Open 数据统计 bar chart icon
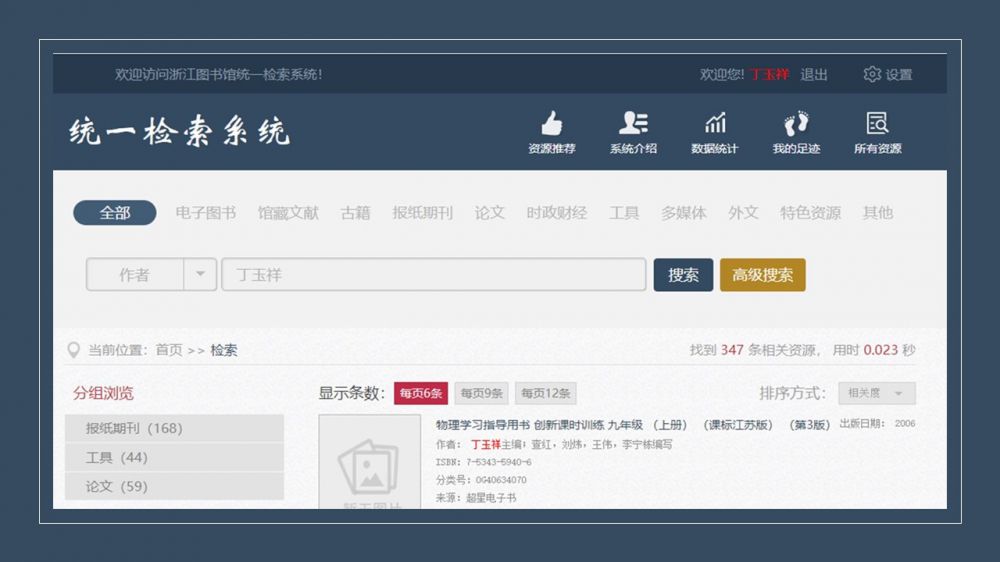1000x562 pixels. [x=714, y=124]
